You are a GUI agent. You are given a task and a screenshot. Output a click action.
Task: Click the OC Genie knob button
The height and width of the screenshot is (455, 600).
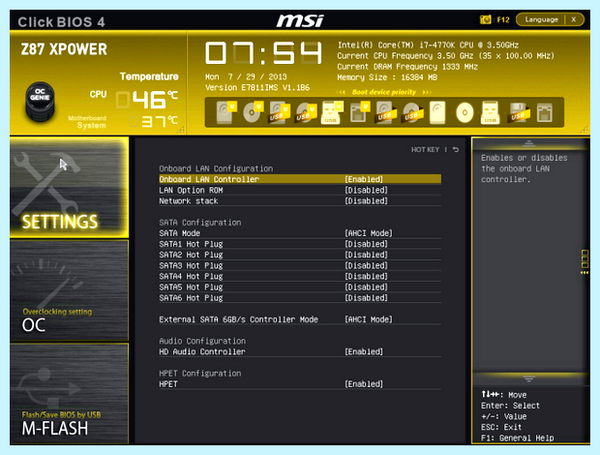click(x=40, y=101)
